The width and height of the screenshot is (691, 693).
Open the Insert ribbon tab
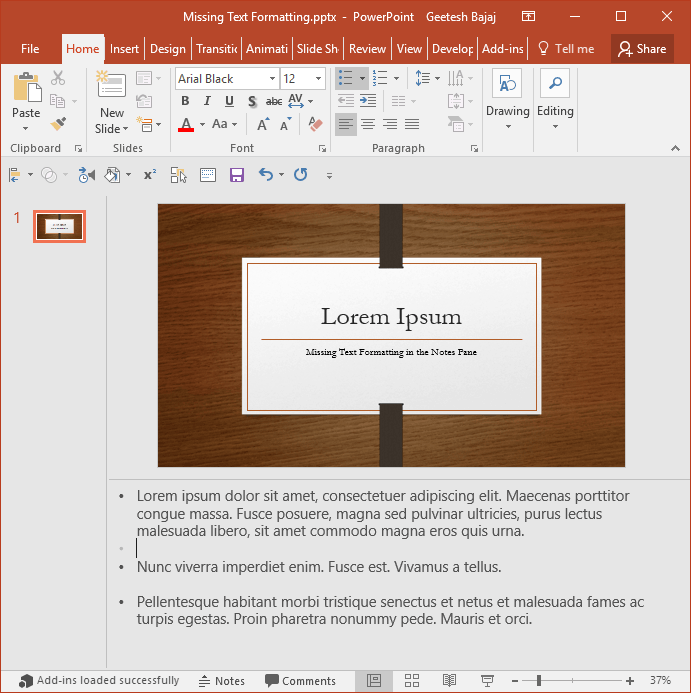pos(125,49)
